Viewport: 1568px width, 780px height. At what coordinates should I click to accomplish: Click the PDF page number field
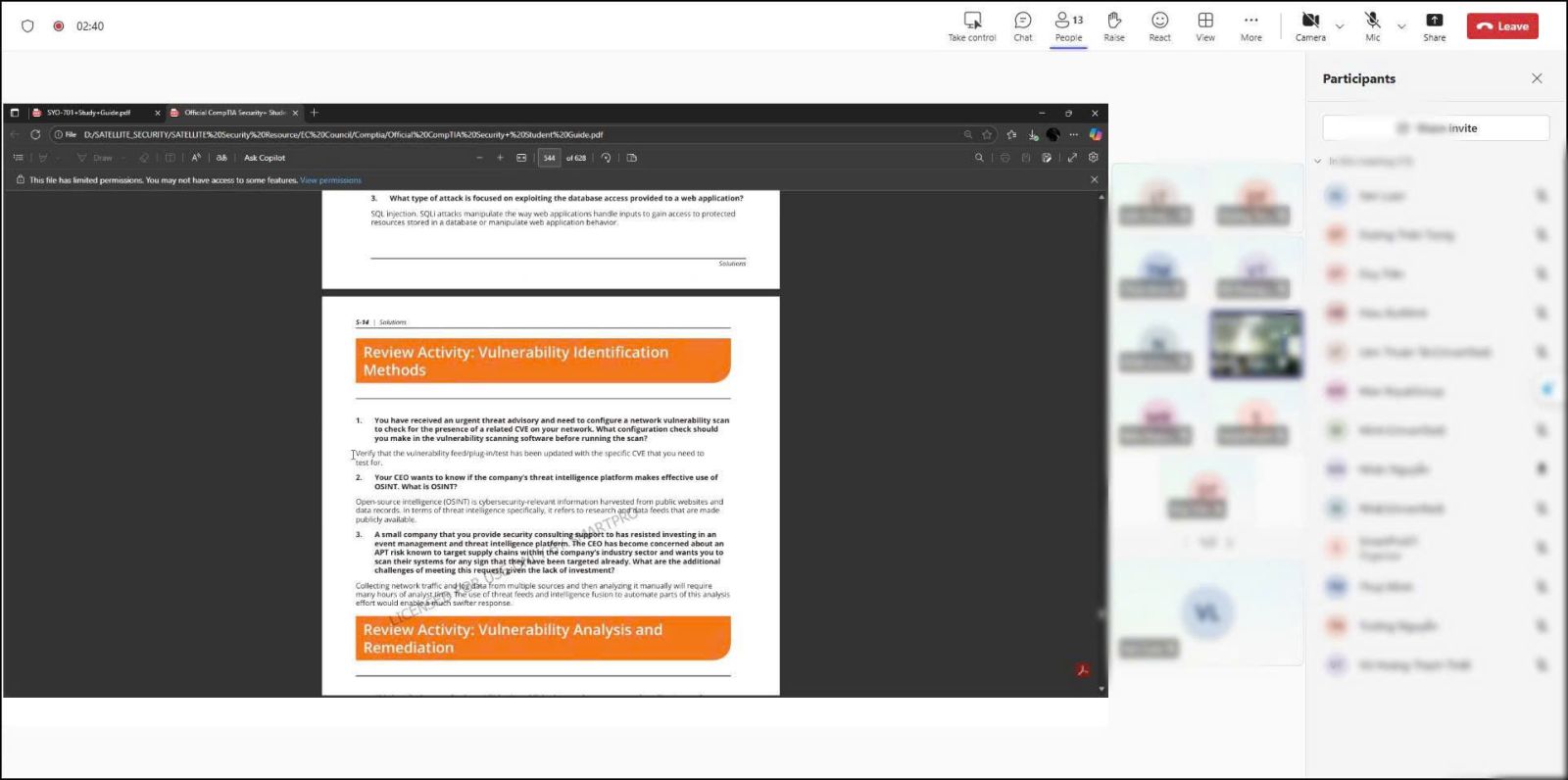click(x=549, y=158)
